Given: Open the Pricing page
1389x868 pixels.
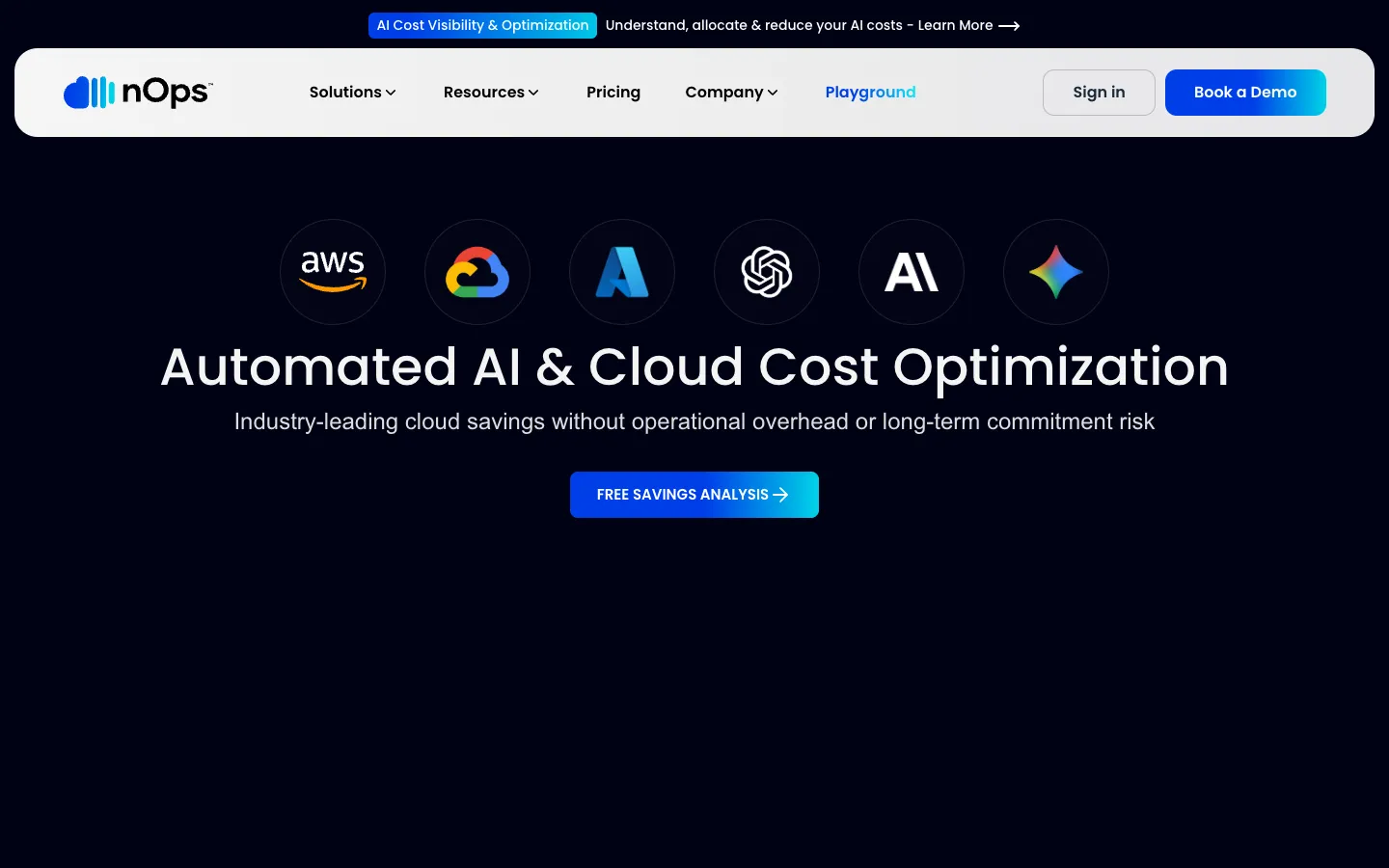Looking at the screenshot, I should [x=613, y=93].
